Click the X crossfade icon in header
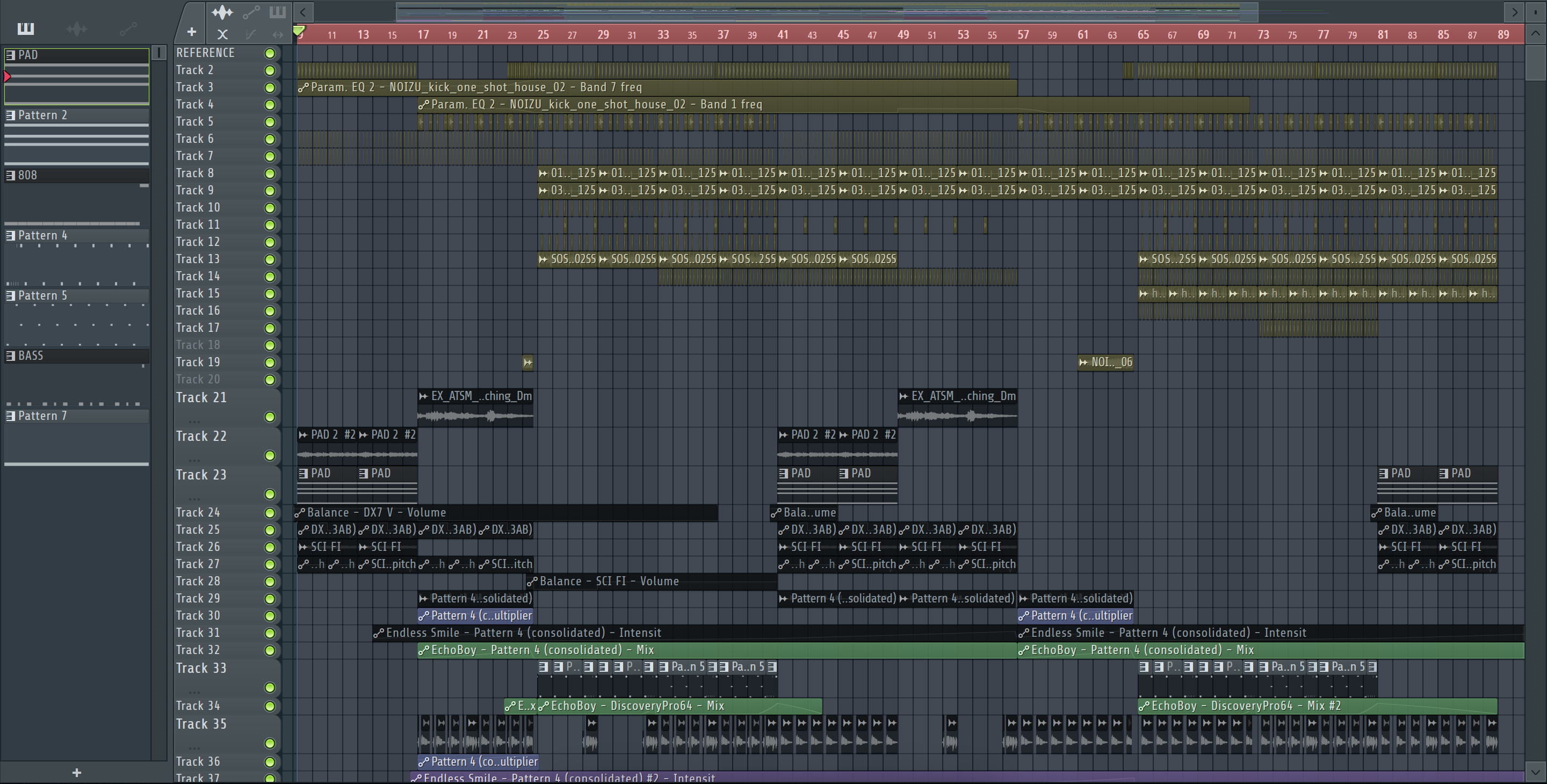The width and height of the screenshot is (1547, 784). pos(222,35)
